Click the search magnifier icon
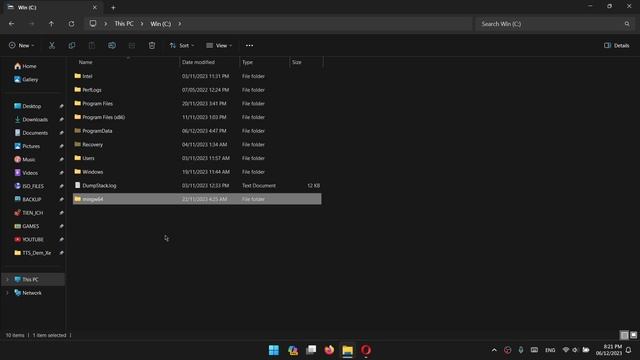 click(x=627, y=24)
